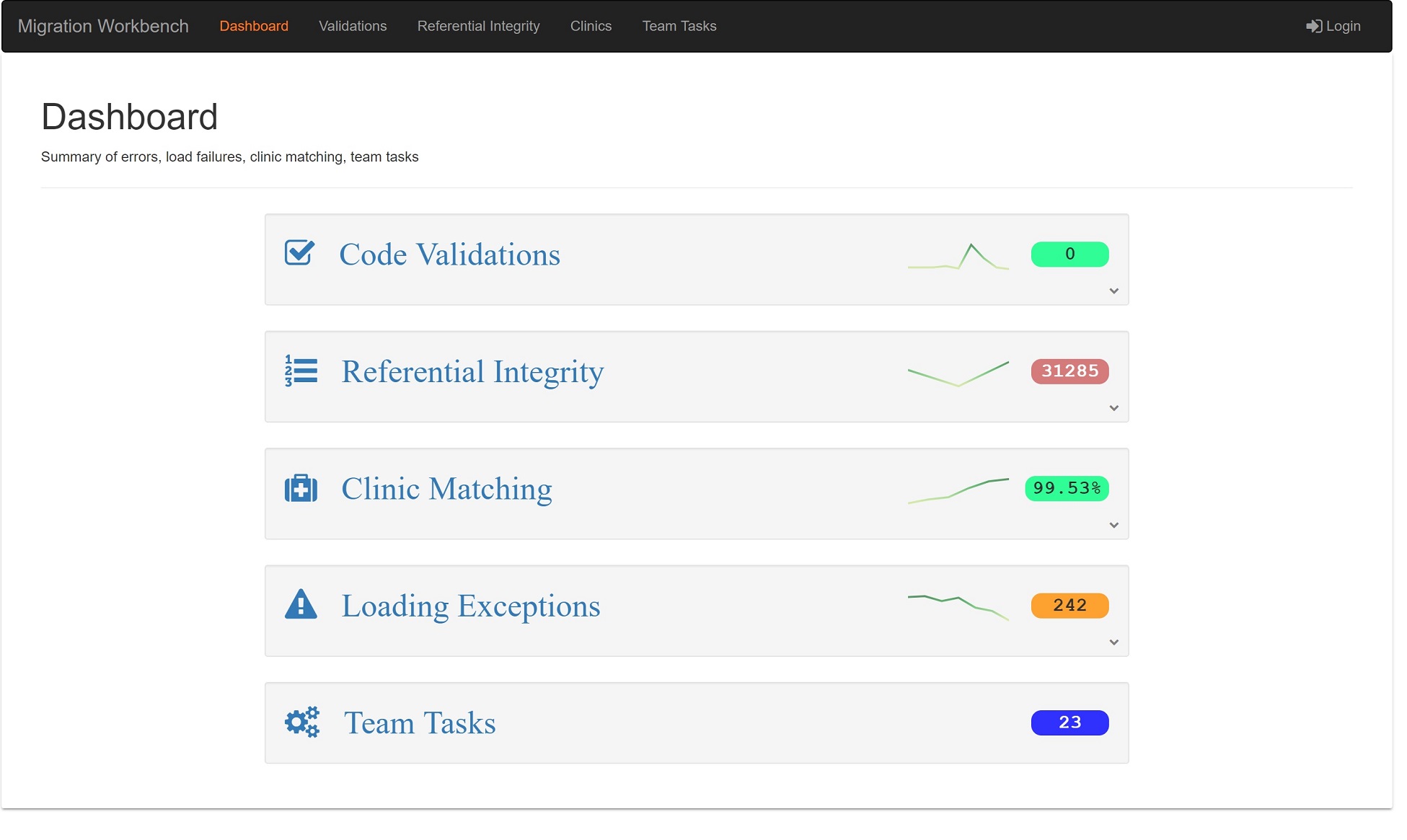The image size is (1407, 840).
Task: Select the Referential Integrity top nav tab
Action: tap(478, 26)
